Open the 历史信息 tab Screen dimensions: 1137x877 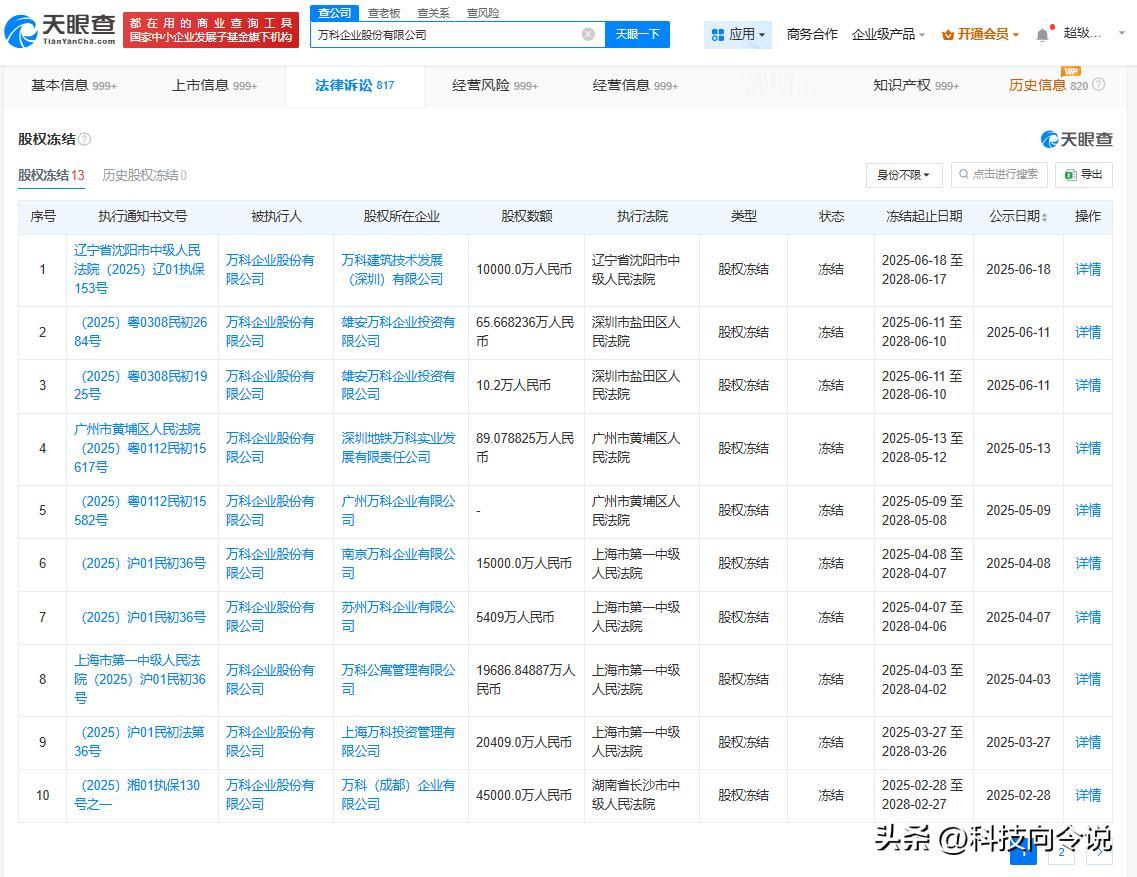click(1048, 86)
